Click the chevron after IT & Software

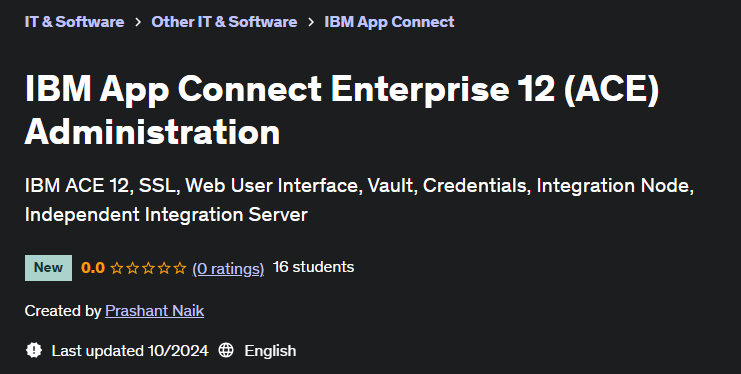click(138, 22)
